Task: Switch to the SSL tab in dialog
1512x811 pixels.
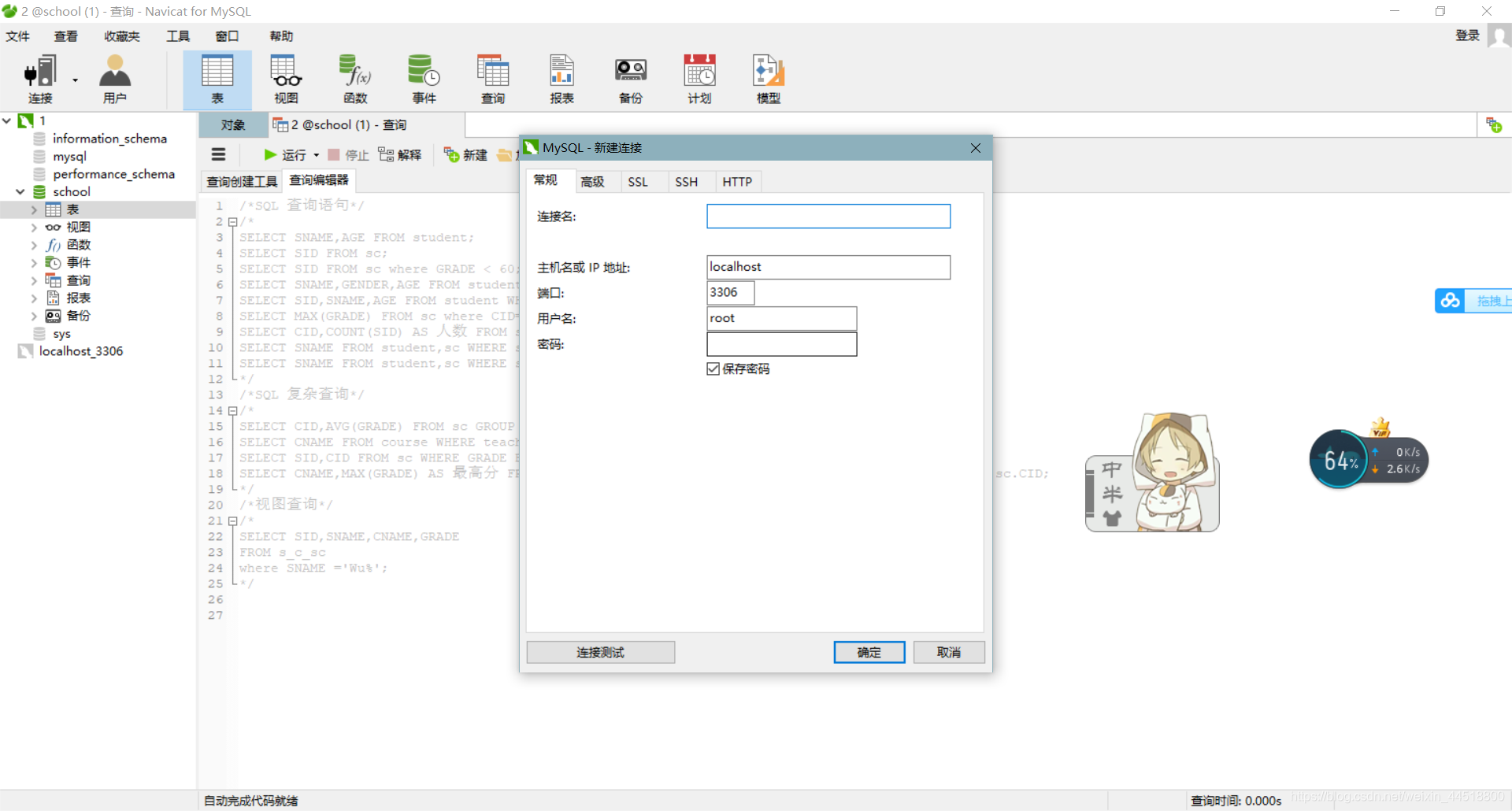Action: coord(638,182)
